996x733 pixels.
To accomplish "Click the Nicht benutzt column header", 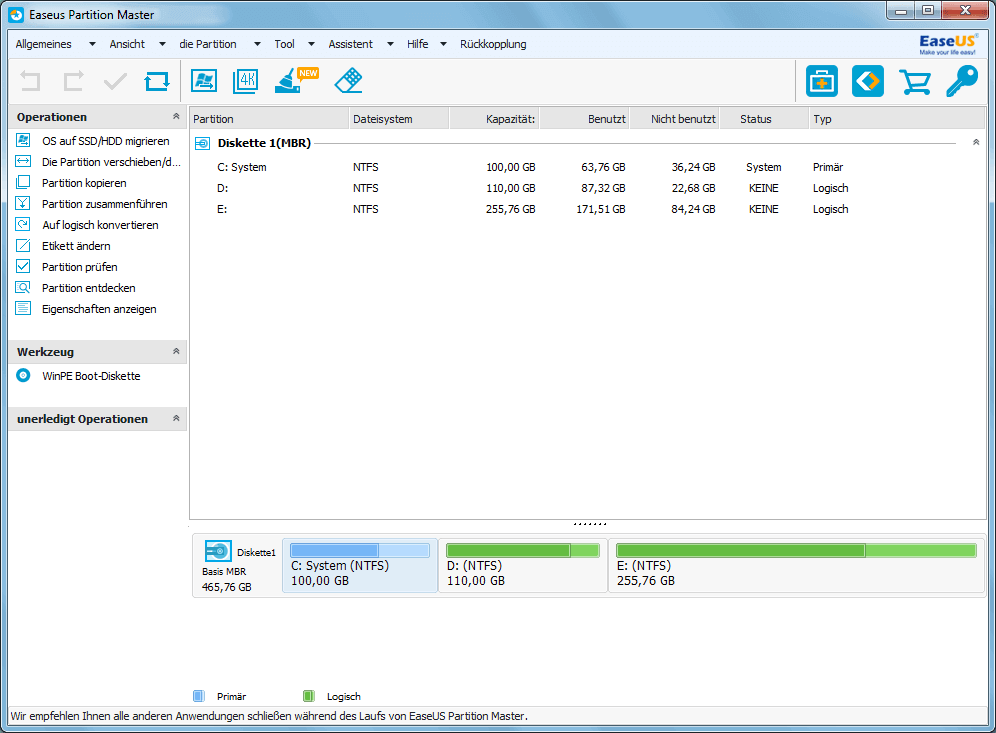I will tap(675, 119).
